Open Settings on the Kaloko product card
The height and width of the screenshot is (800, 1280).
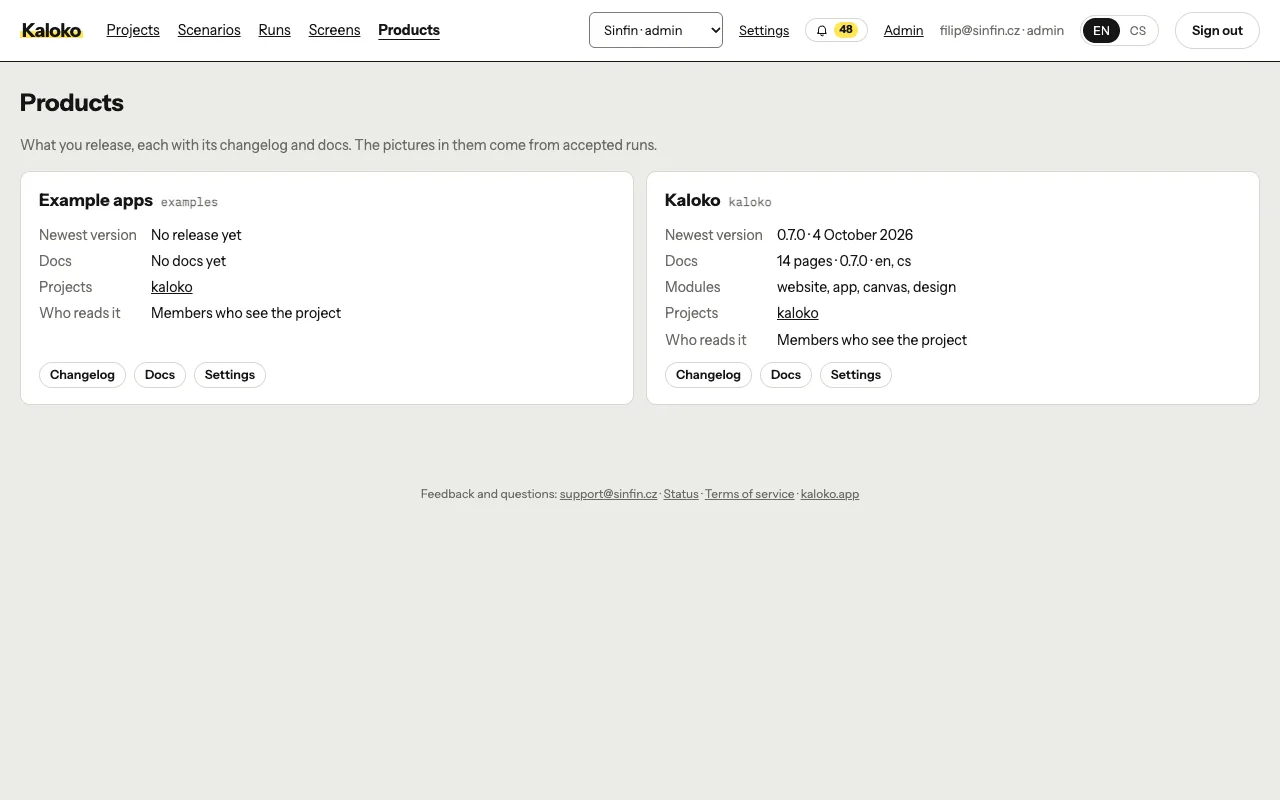pos(856,375)
